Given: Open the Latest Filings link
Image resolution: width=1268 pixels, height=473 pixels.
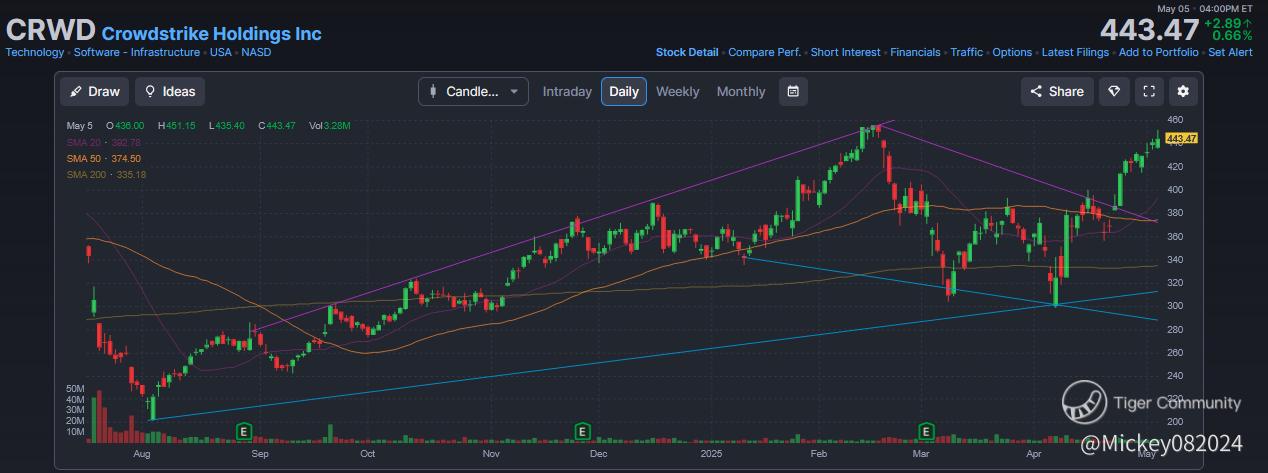Looking at the screenshot, I should click(1075, 52).
